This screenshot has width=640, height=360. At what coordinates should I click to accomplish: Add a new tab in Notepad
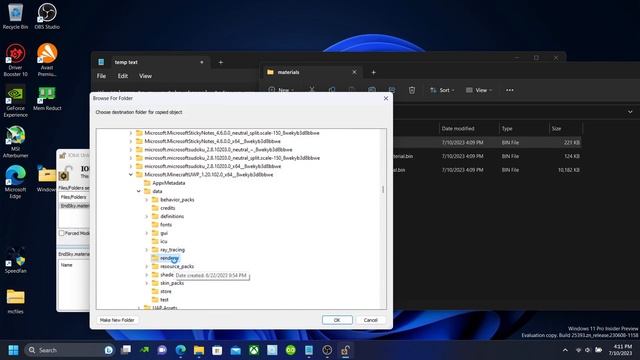pyautogui.click(x=220, y=62)
